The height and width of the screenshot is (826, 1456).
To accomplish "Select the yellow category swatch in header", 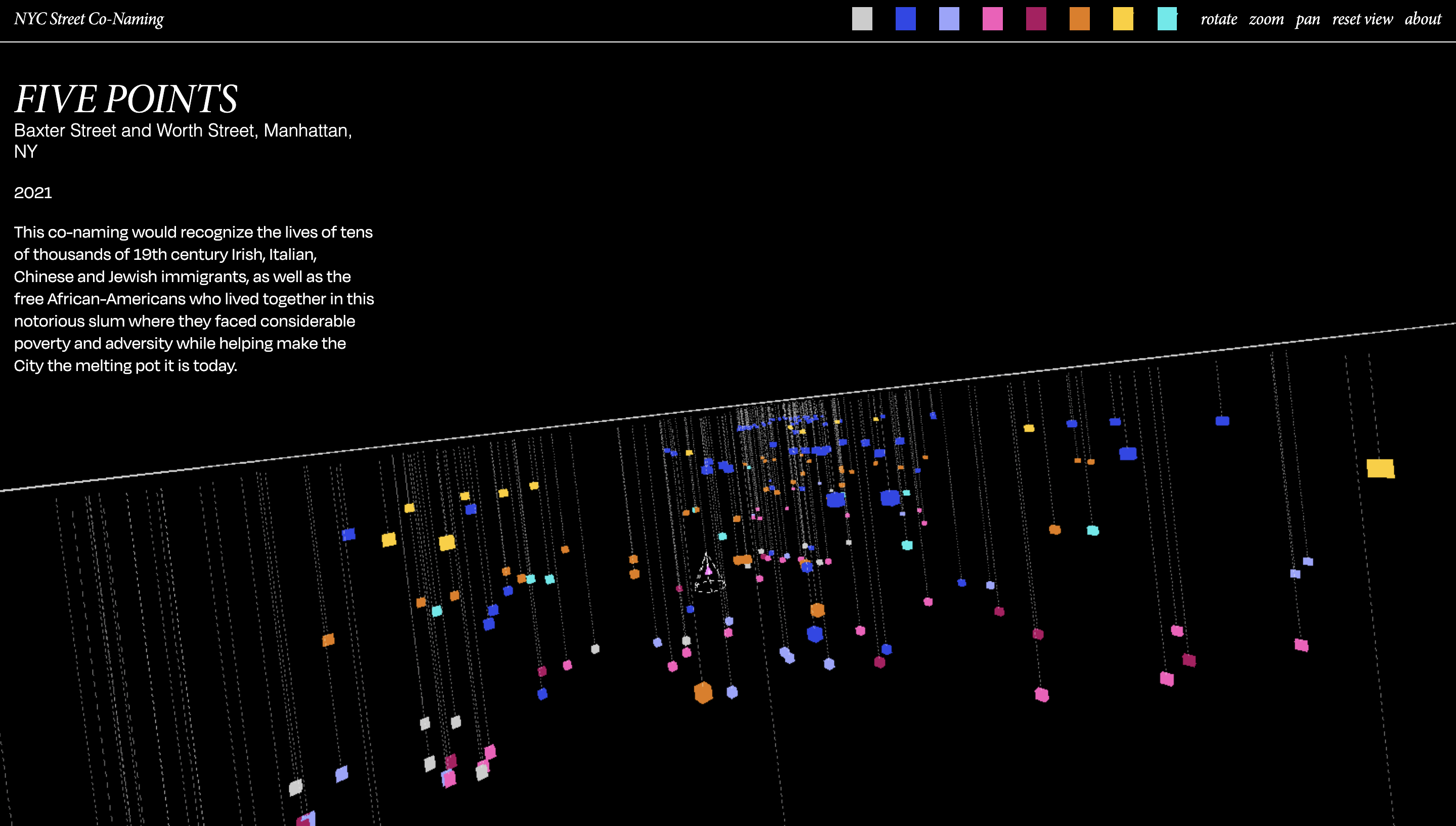I will (x=1123, y=19).
